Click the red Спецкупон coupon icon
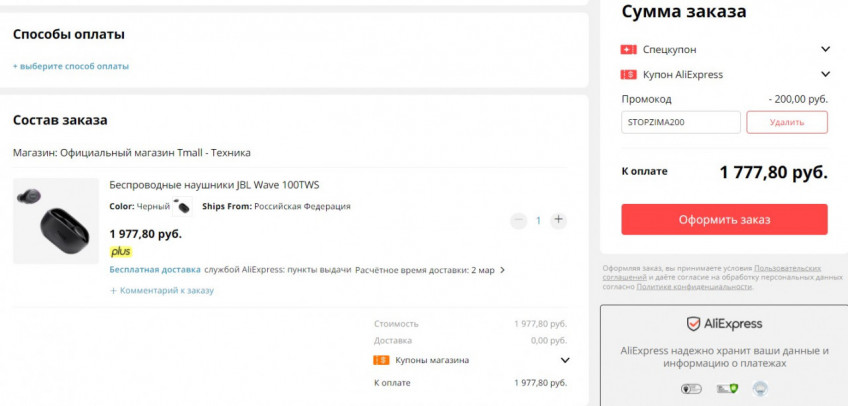The width and height of the screenshot is (848, 406). tap(628, 50)
